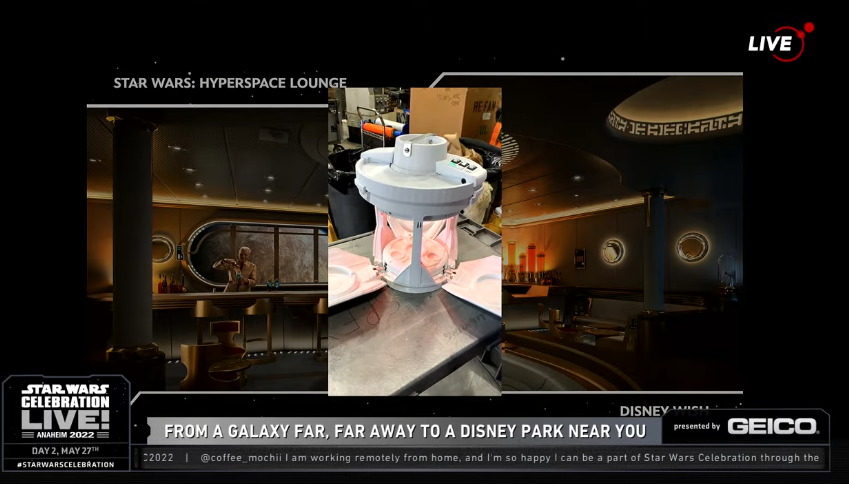Click the #STARWARSCELEBRATION hashtag
Viewport: 849px width, 484px height.
point(65,465)
